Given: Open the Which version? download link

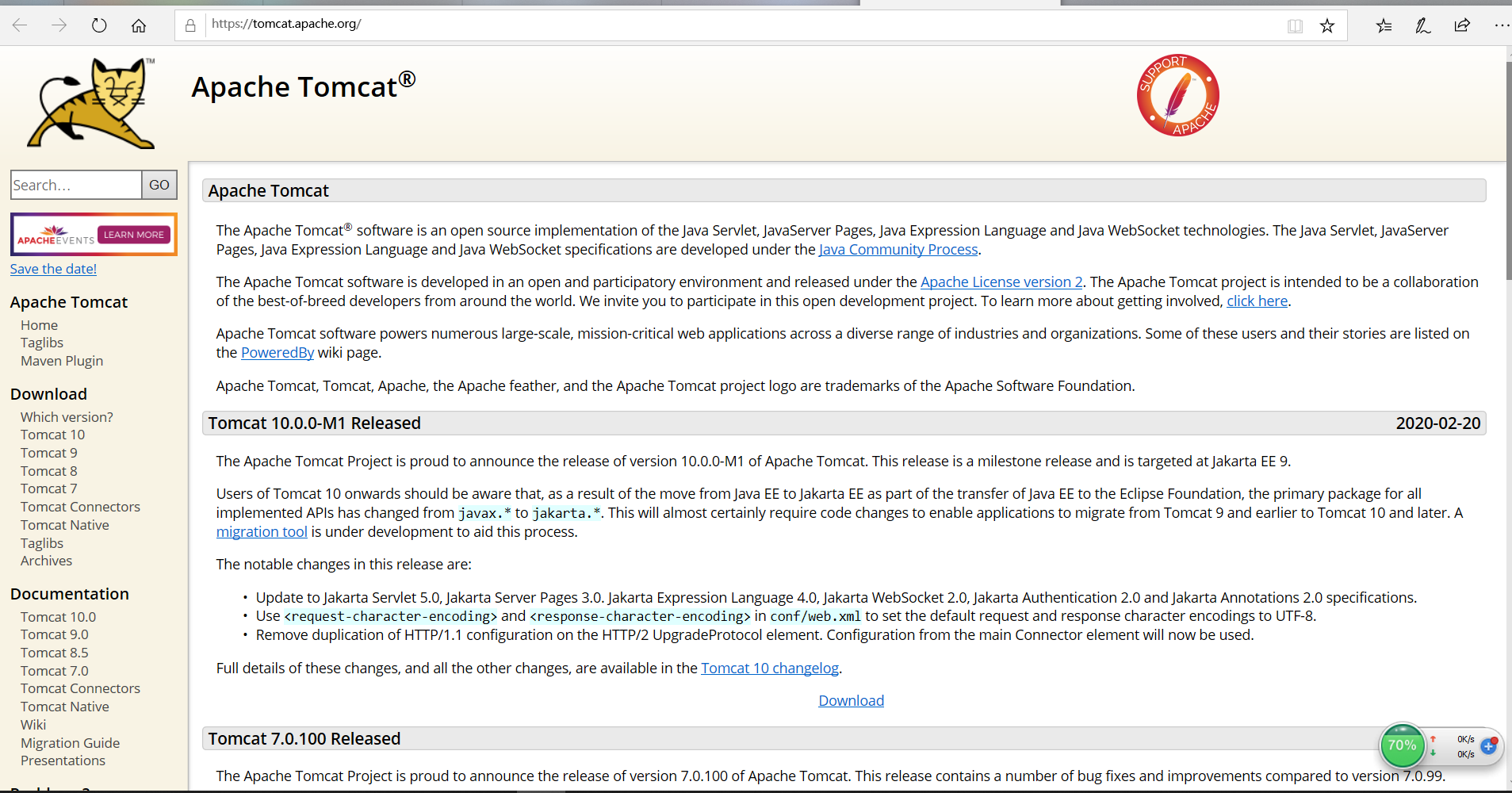Looking at the screenshot, I should tap(67, 417).
